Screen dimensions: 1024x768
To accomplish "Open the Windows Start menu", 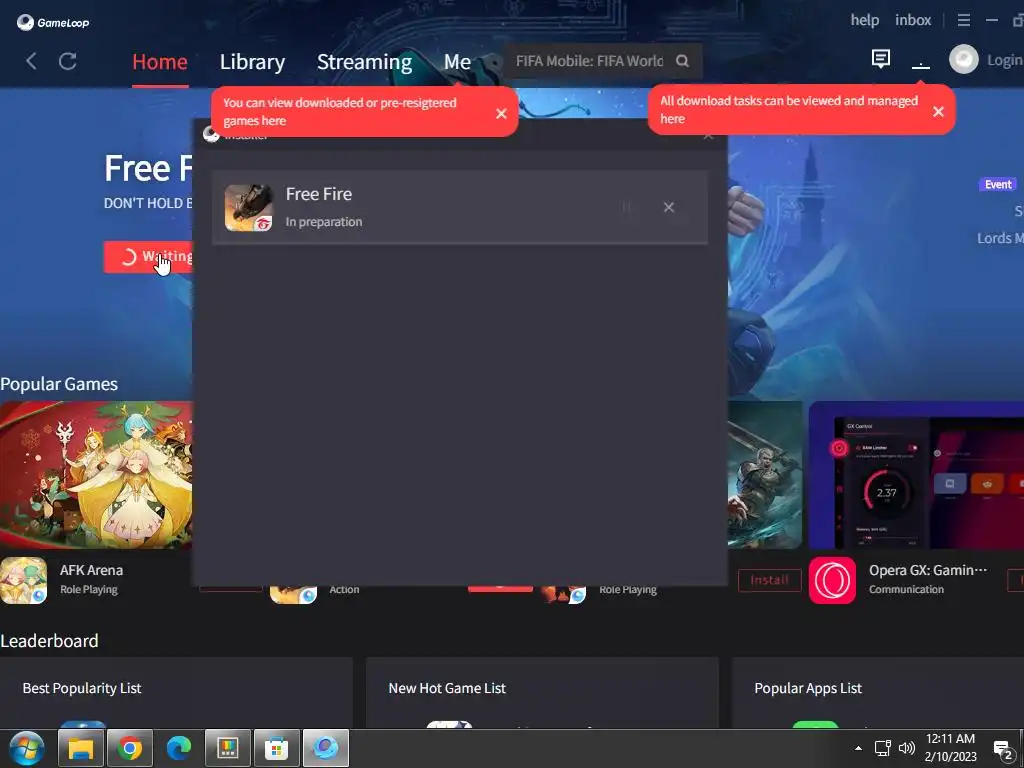I will [26, 748].
